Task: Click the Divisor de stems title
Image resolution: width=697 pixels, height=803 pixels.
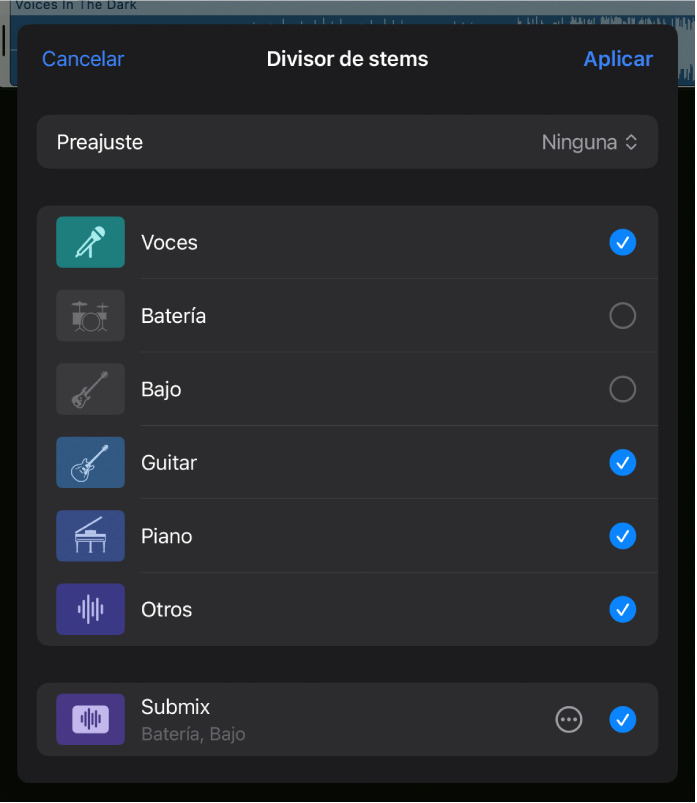Action: point(347,58)
